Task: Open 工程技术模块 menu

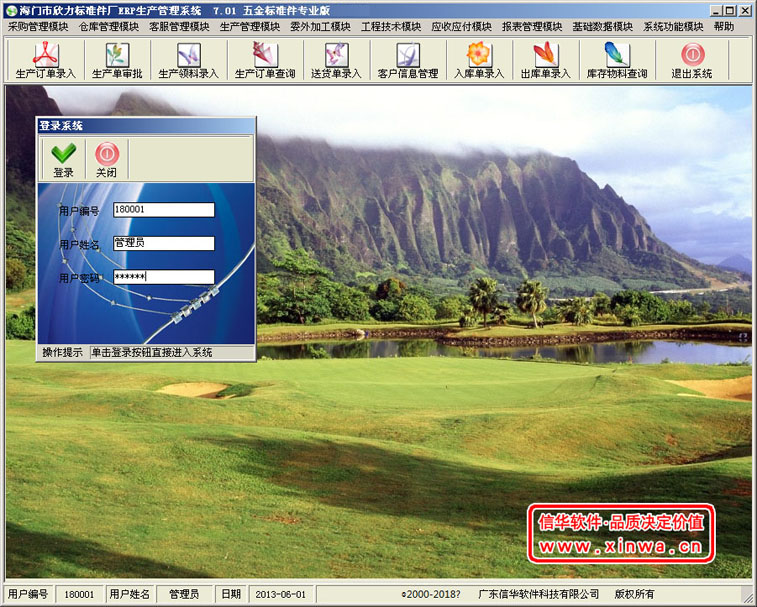Action: click(391, 27)
